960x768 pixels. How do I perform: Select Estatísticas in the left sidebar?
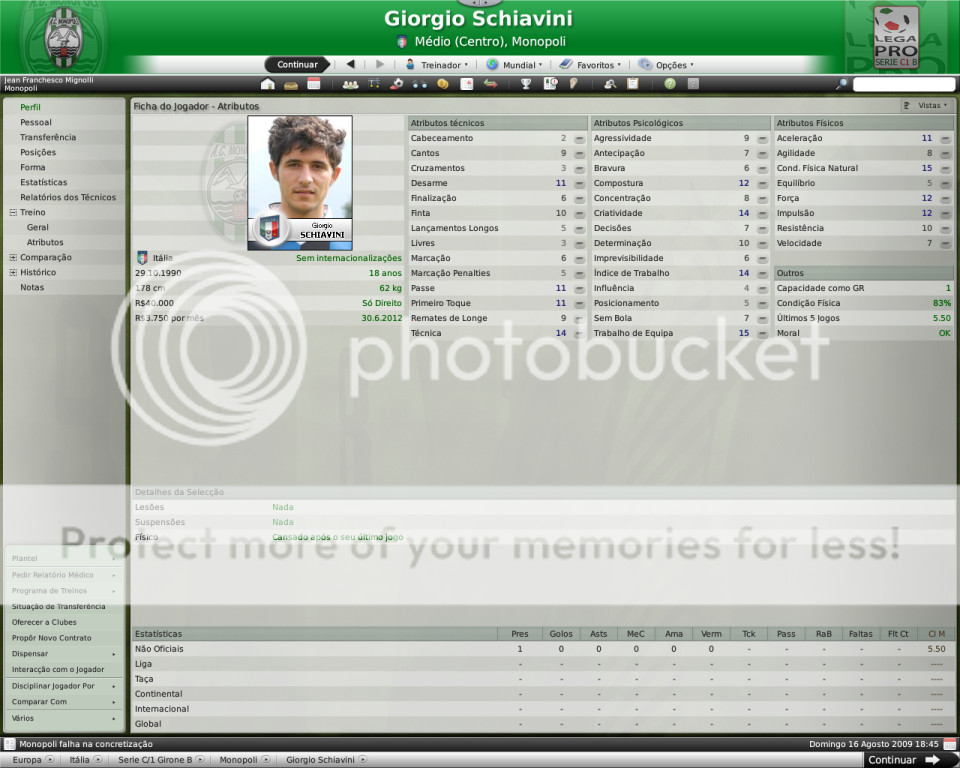click(x=44, y=182)
